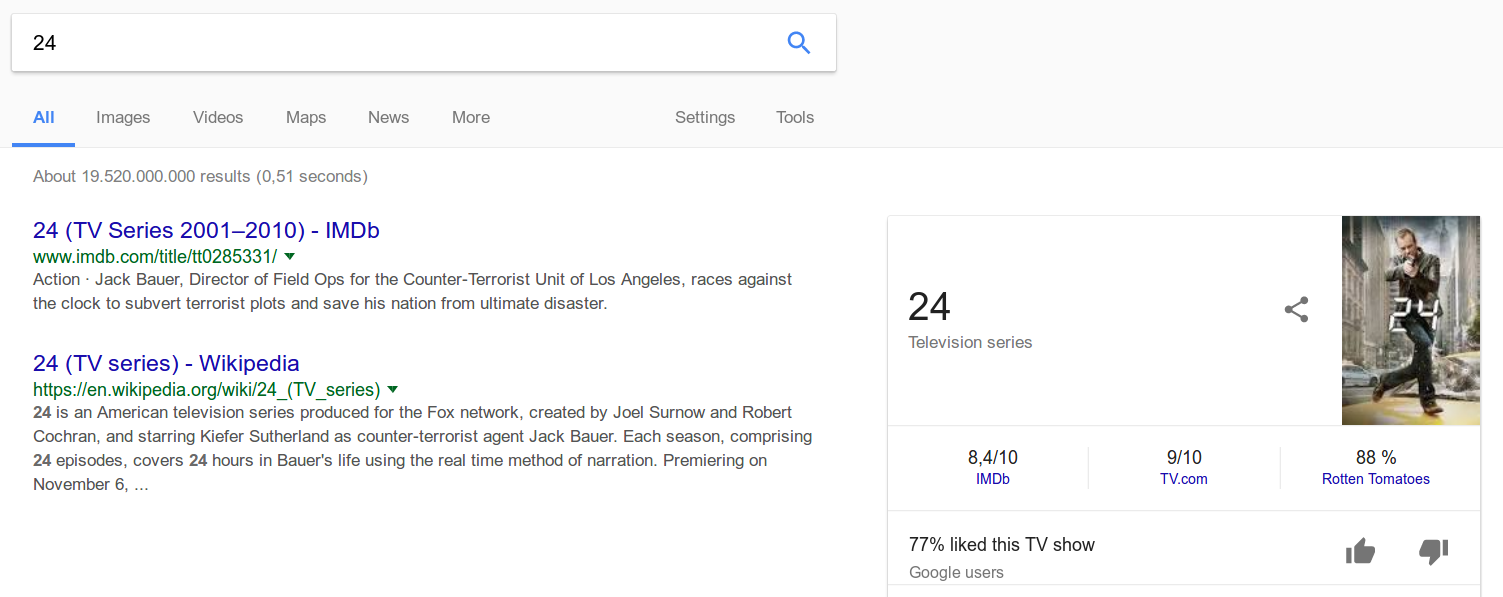Click the blue search magnifier icon
Screen dimensions: 1503x597
click(798, 43)
